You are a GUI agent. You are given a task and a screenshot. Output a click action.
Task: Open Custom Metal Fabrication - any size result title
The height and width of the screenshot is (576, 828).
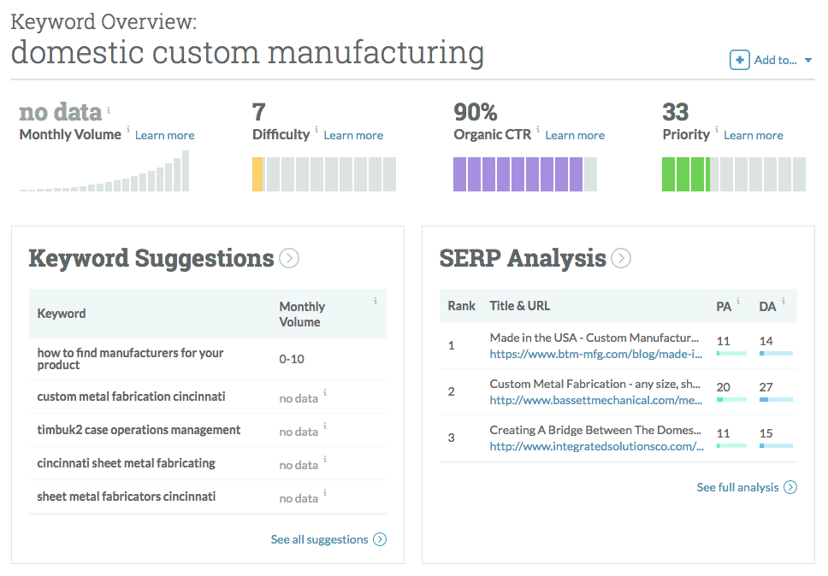595,384
